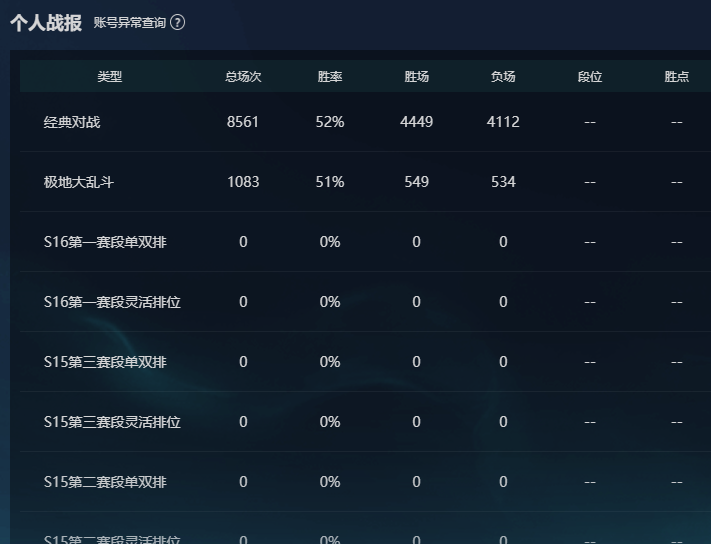This screenshot has width=711, height=544.
Task: Click 段位 dash in 经典对战 row
Action: click(589, 122)
